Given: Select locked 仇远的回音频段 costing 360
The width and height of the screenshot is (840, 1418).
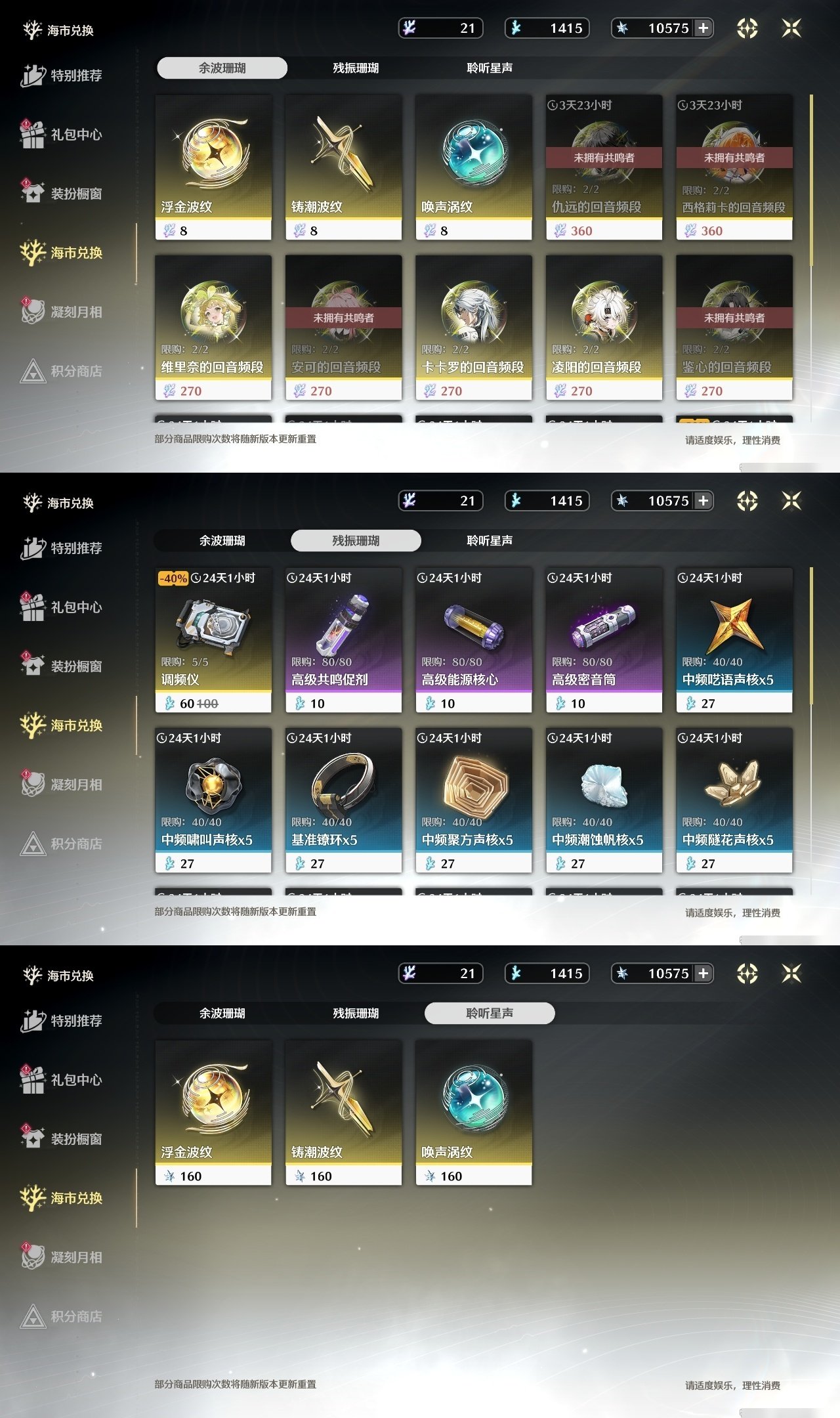Looking at the screenshot, I should (604, 167).
